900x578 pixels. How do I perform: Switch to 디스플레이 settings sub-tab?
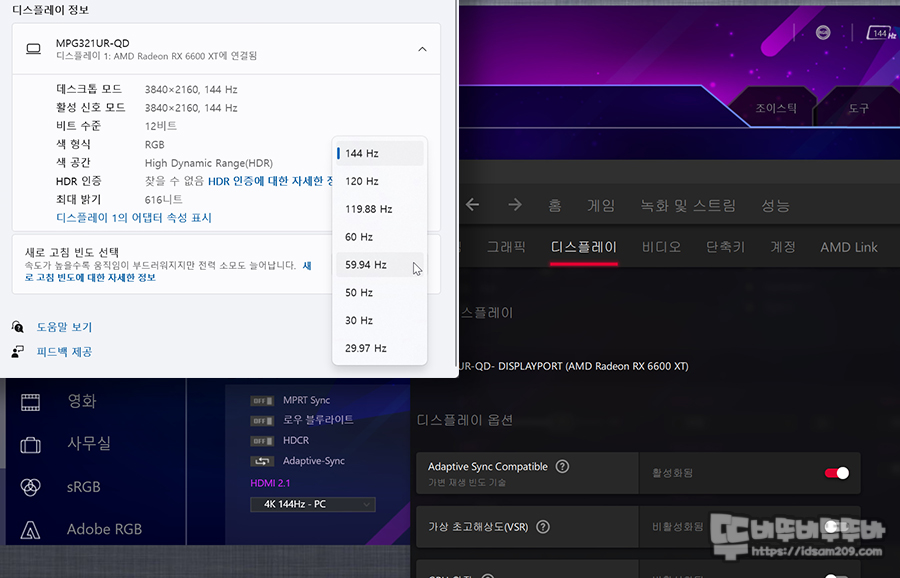[584, 247]
